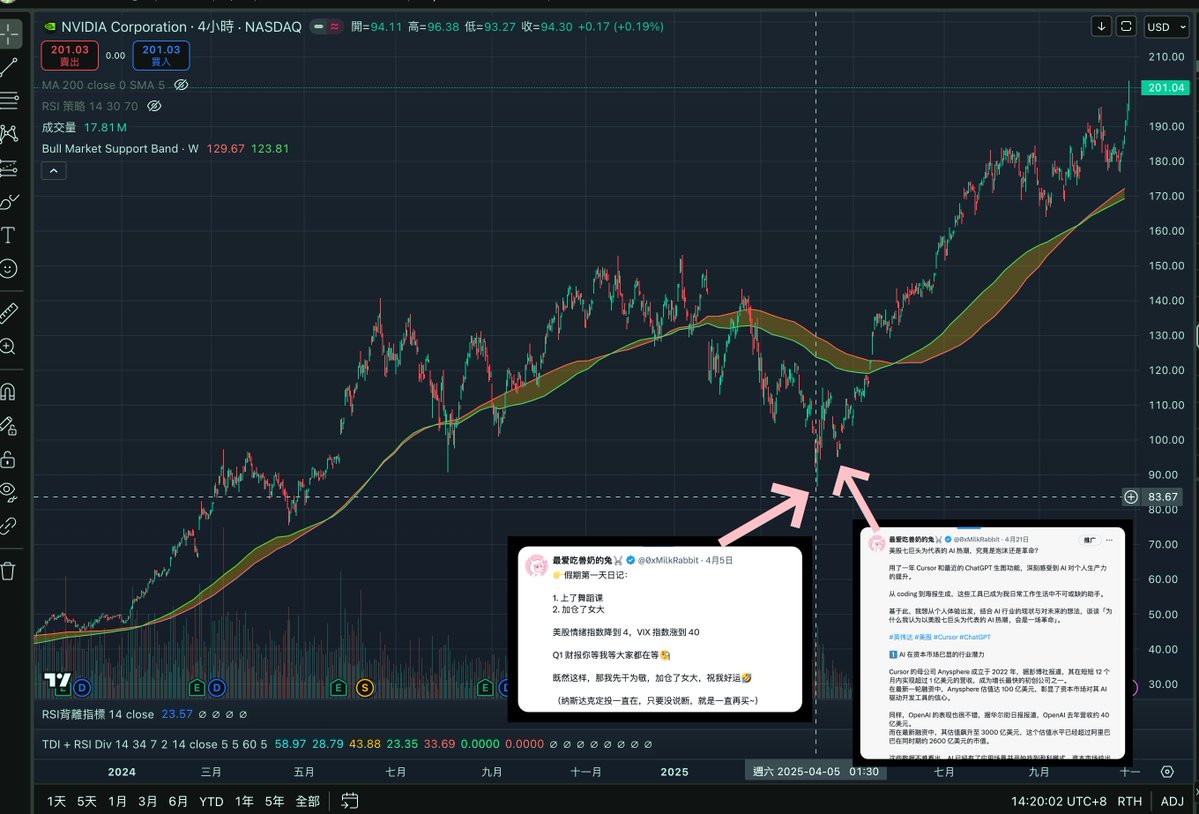Click the red 賣出 sell button
The image size is (1199, 814).
70,55
